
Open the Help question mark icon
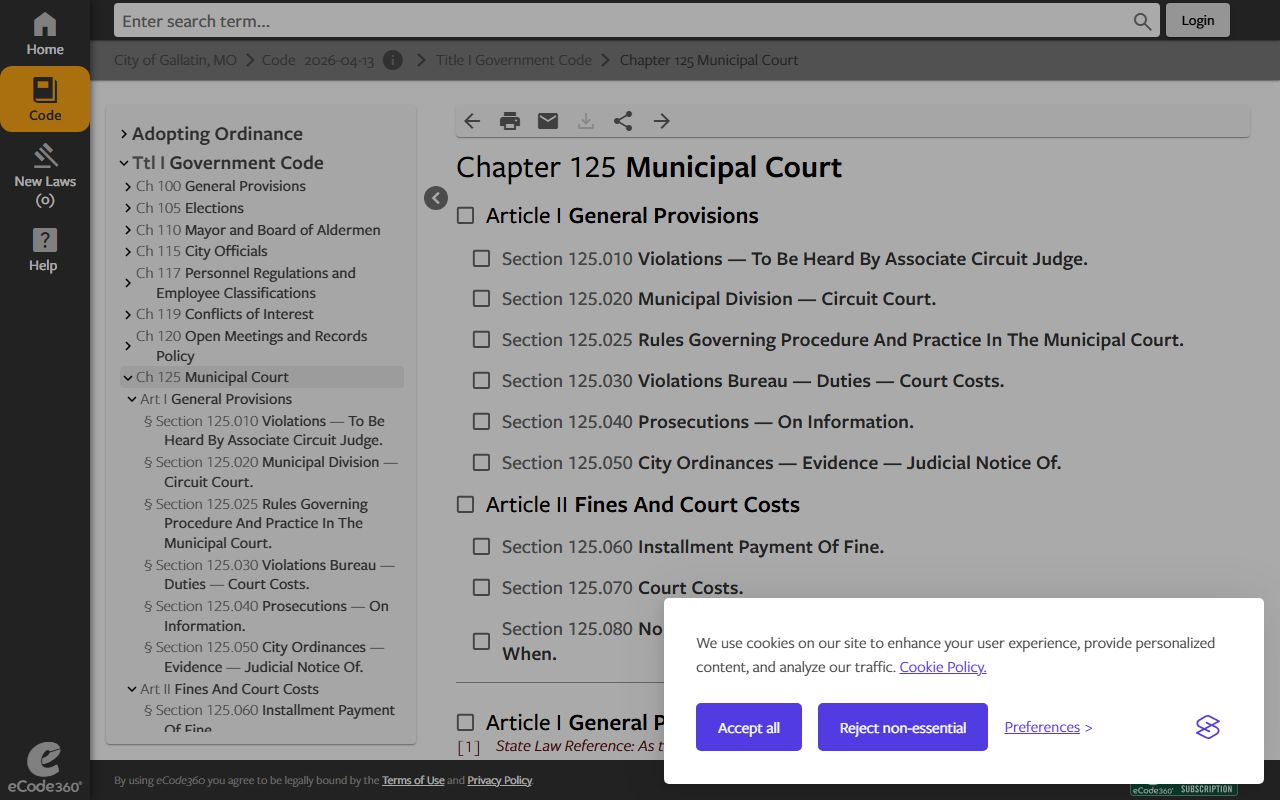pyautogui.click(x=45, y=250)
